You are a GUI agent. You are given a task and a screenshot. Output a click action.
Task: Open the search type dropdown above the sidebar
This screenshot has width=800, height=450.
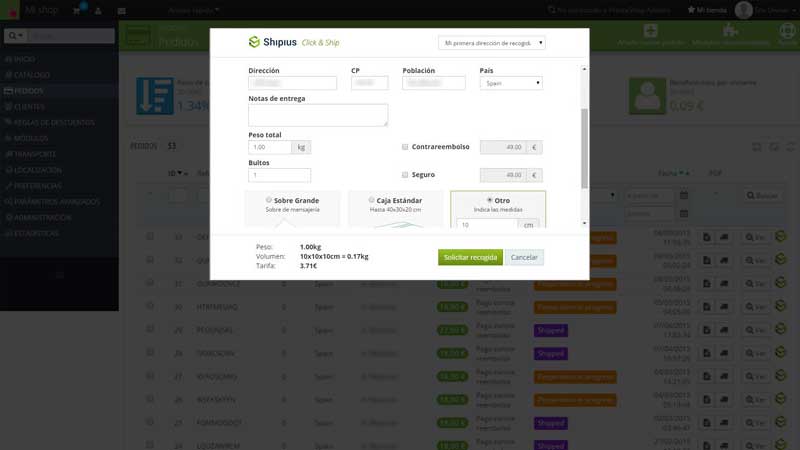pyautogui.click(x=15, y=36)
